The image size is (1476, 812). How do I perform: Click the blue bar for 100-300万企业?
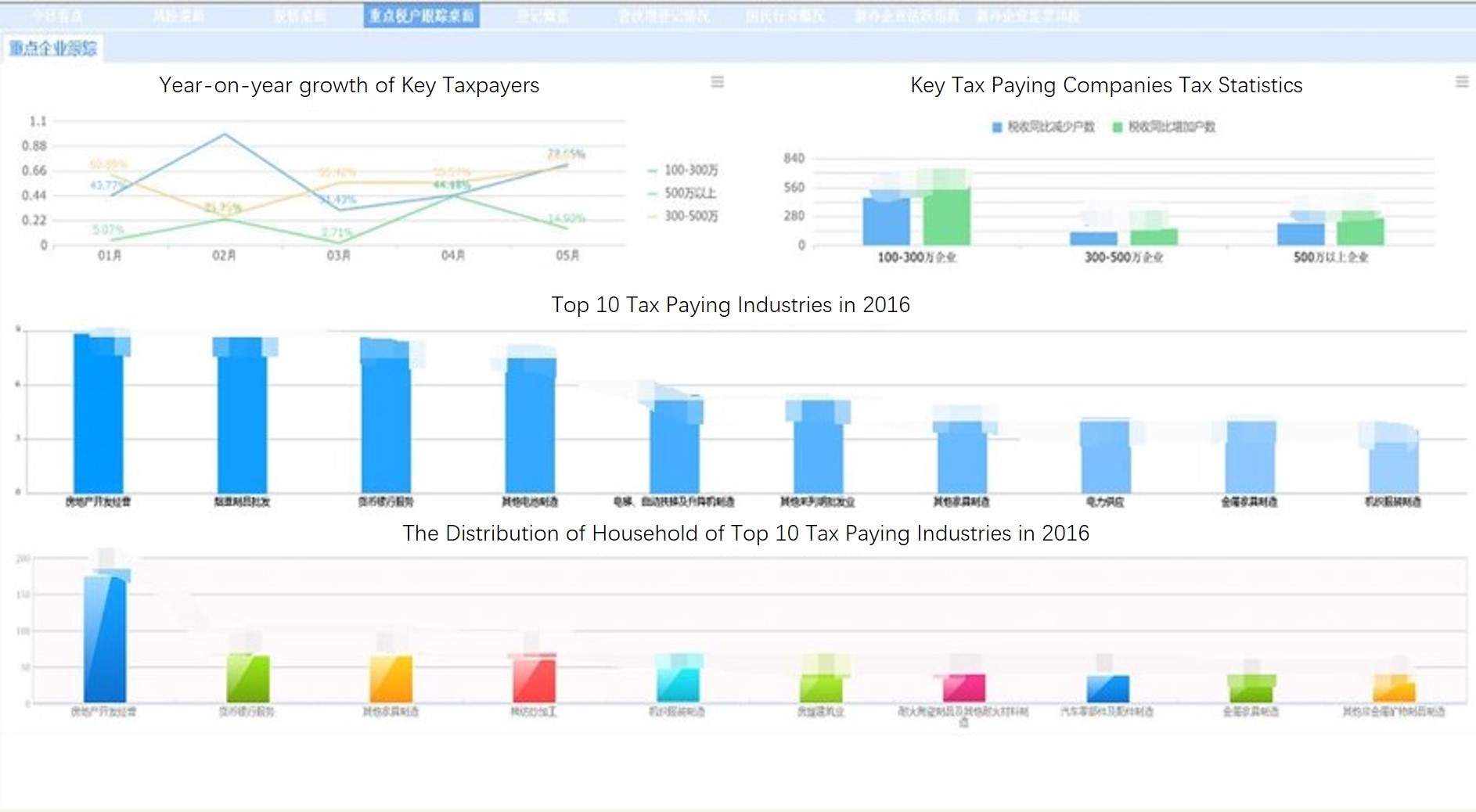coord(886,221)
